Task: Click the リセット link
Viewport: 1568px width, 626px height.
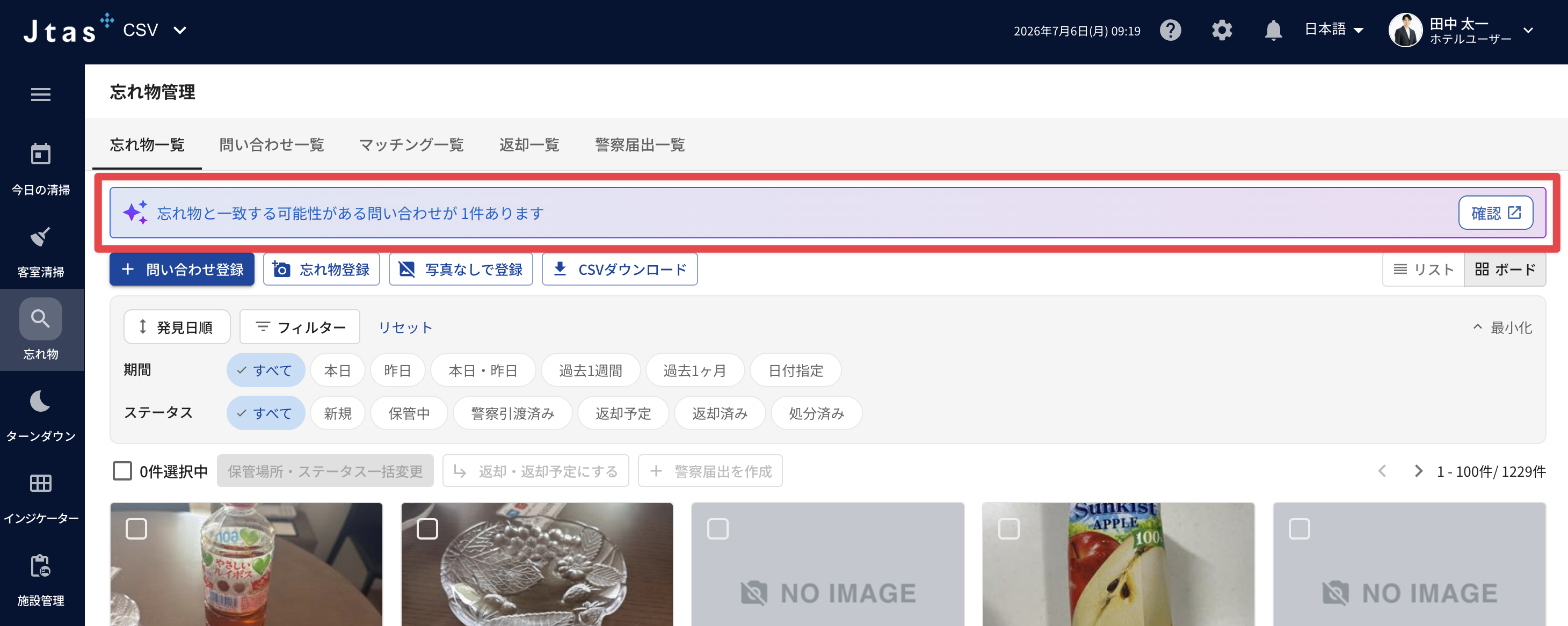Action: (405, 327)
